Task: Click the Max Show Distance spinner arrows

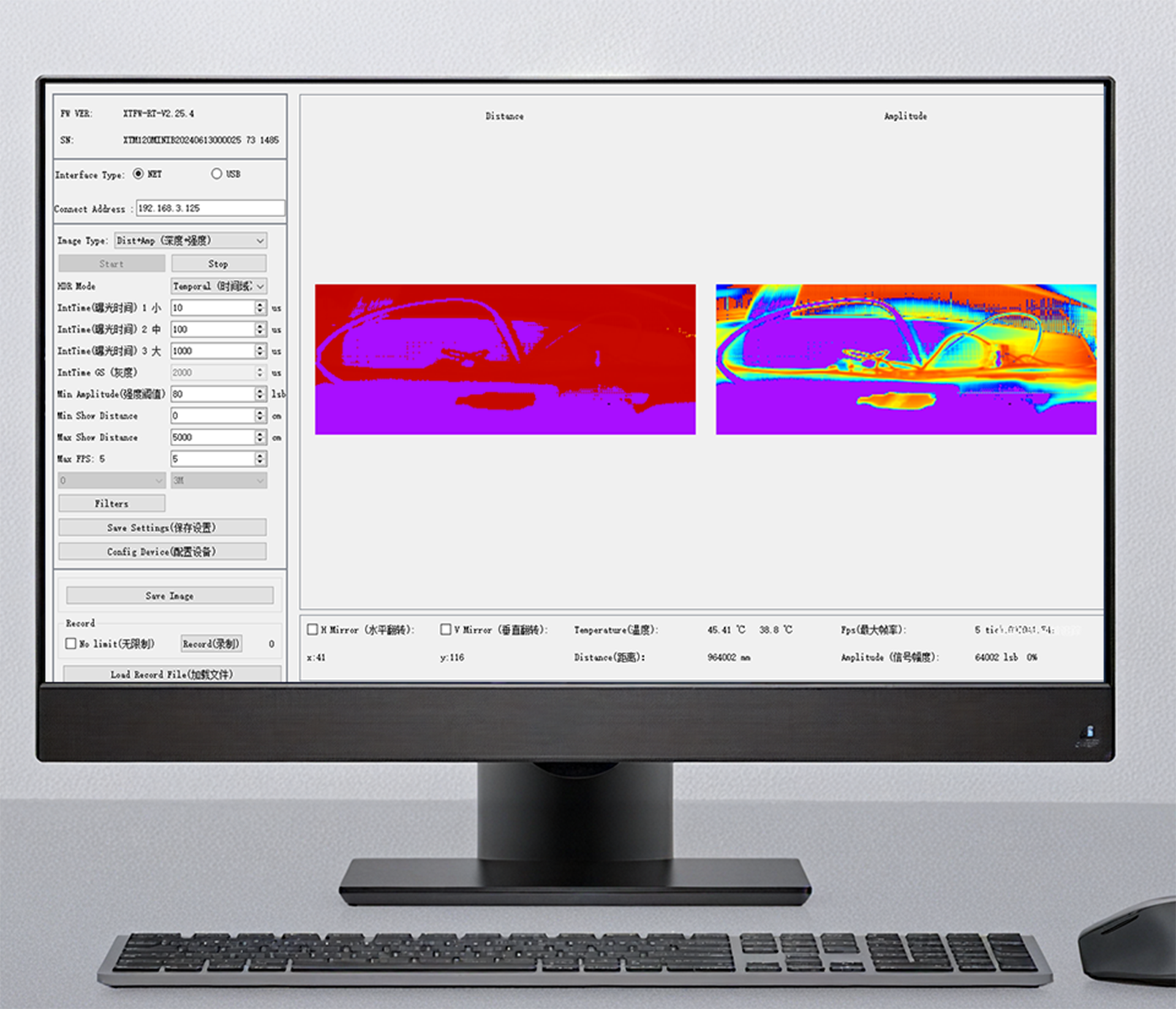Action: [260, 437]
